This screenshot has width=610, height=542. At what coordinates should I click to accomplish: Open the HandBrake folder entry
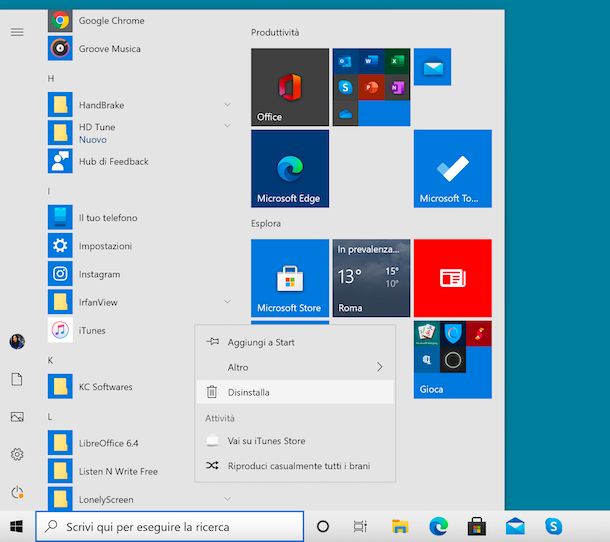pos(140,105)
